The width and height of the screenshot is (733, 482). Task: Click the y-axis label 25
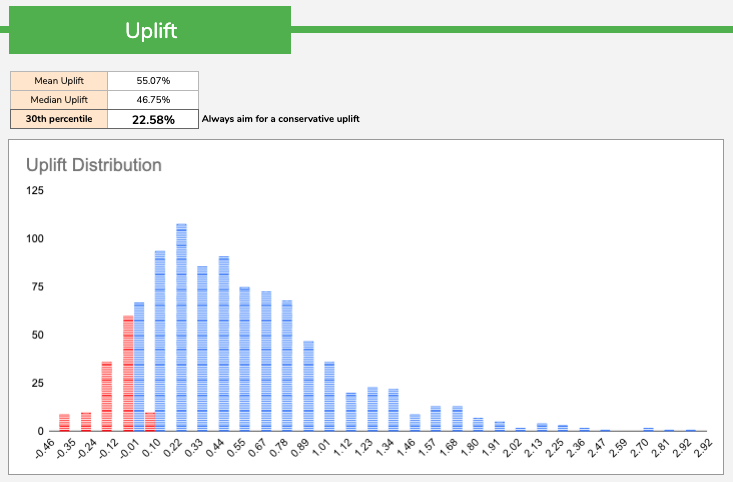[37, 383]
